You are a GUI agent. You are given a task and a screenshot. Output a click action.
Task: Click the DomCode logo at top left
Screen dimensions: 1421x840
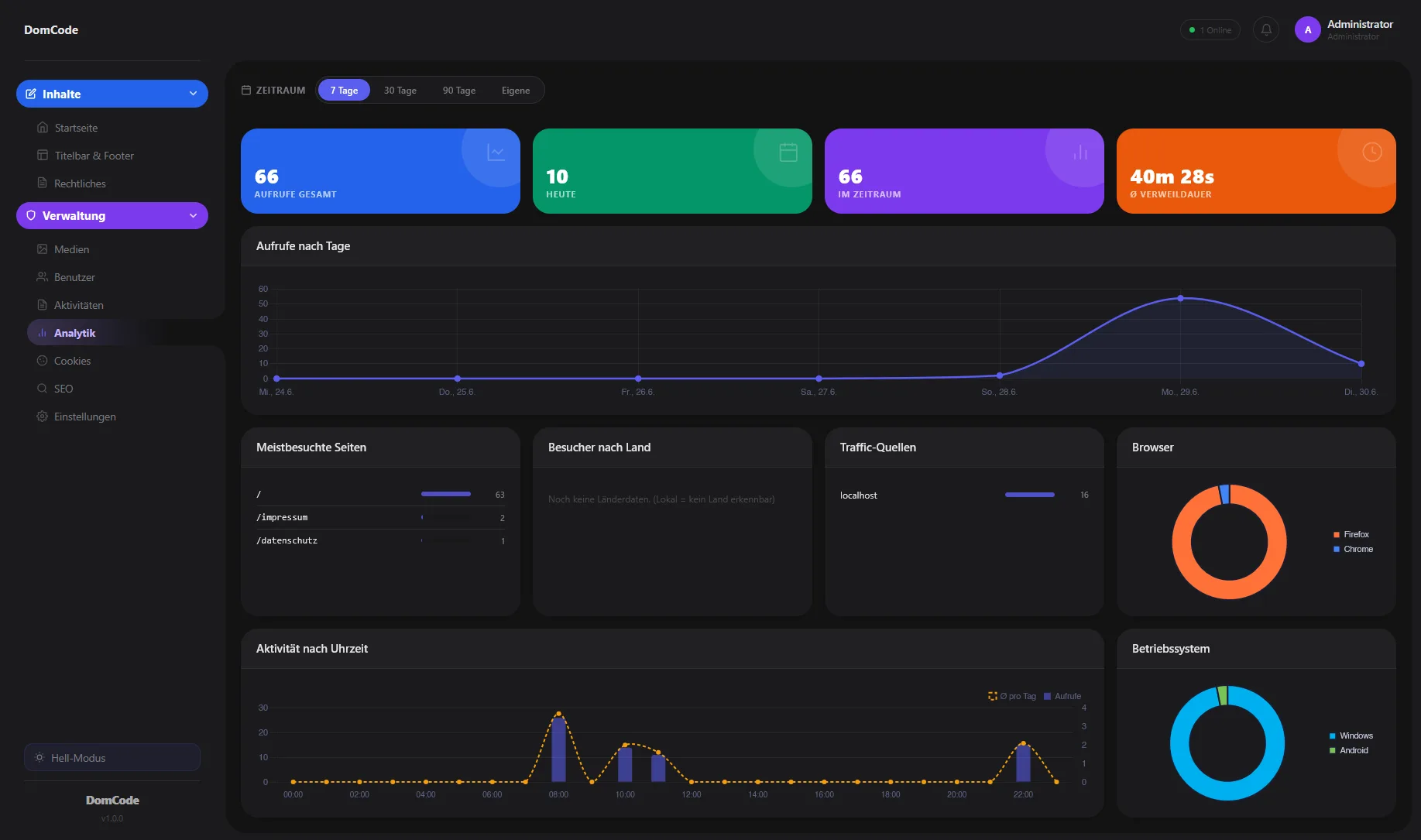pyautogui.click(x=51, y=30)
